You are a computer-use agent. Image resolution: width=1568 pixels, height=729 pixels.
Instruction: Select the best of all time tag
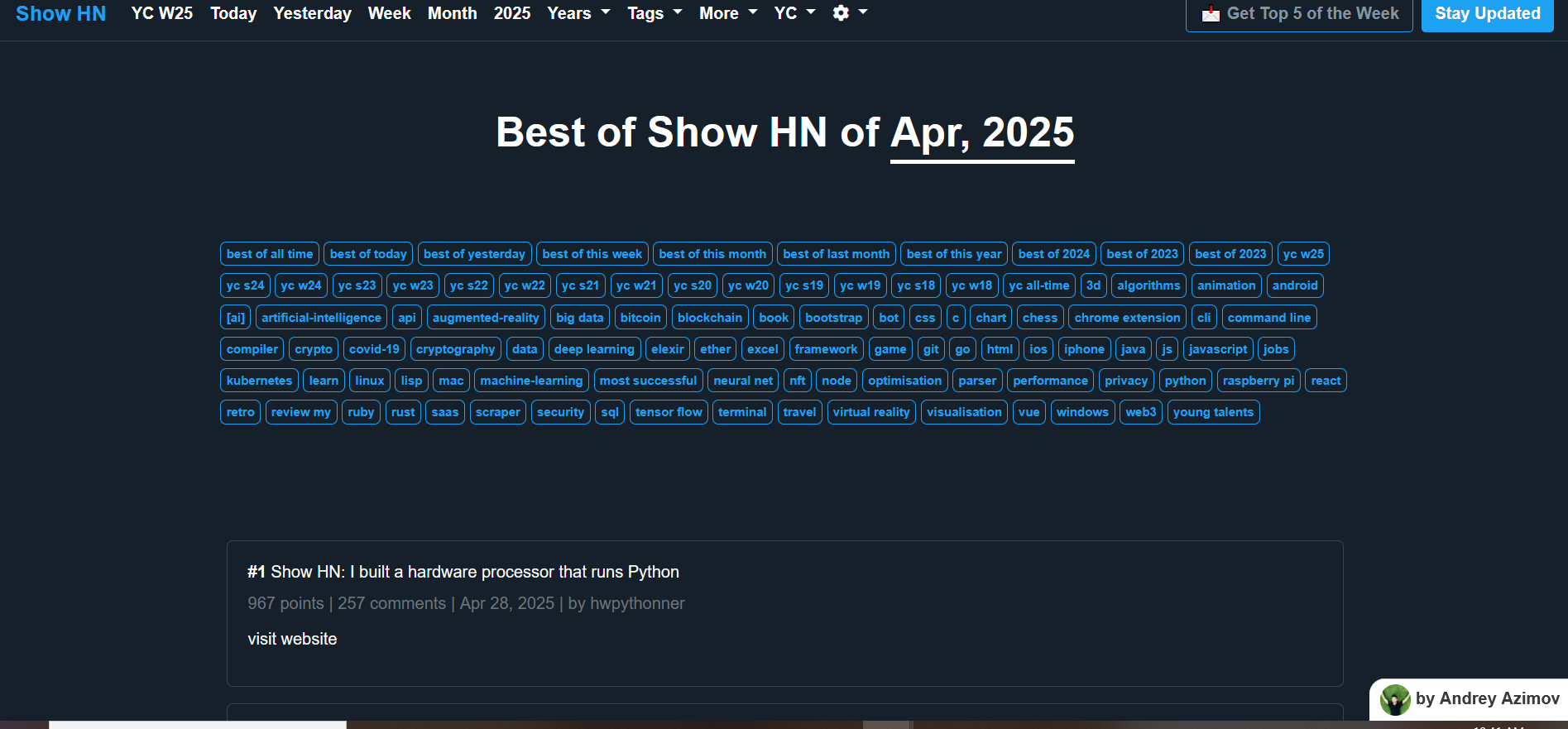[270, 254]
